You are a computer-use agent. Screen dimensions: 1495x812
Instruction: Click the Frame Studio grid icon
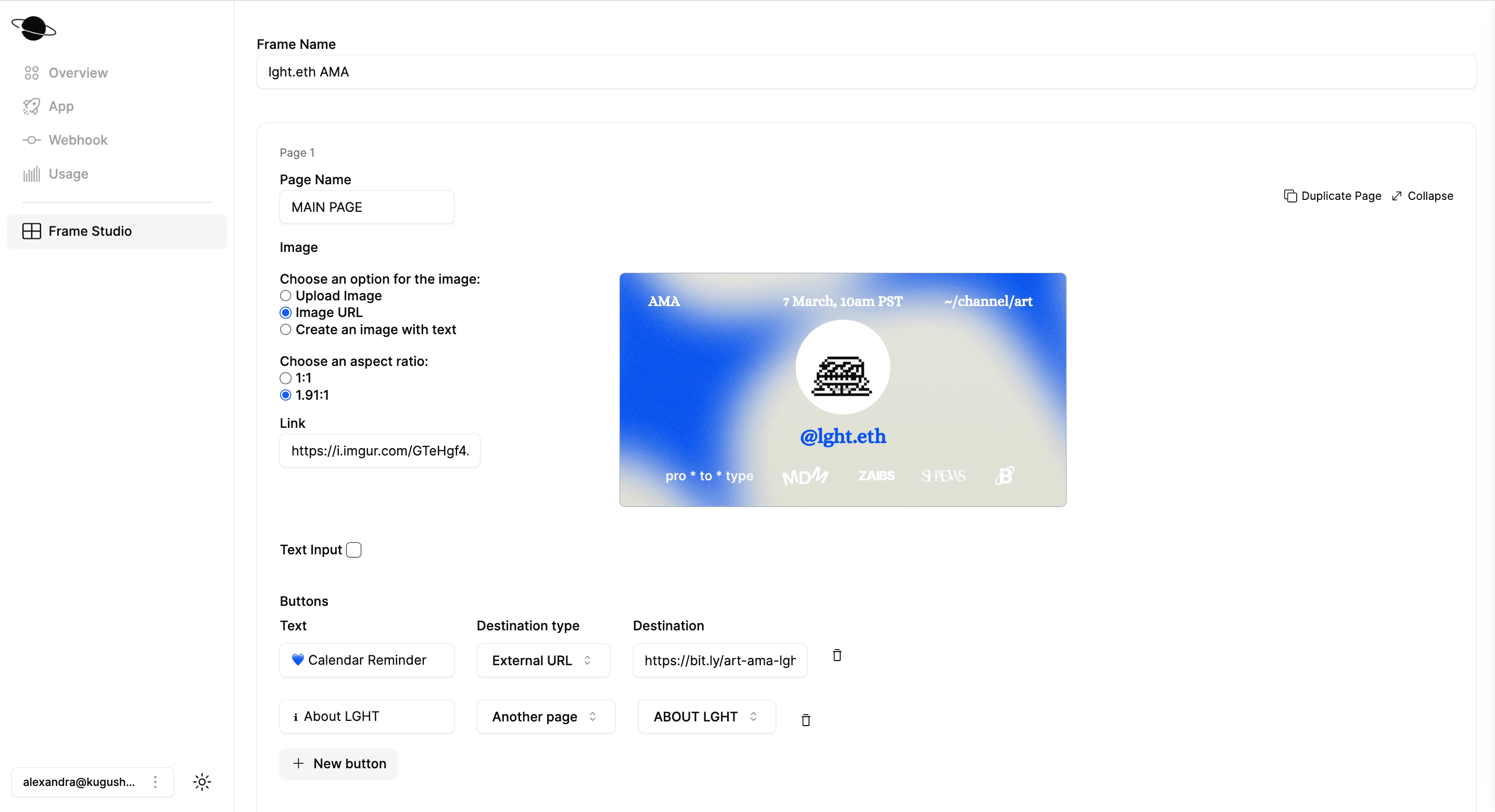pyautogui.click(x=31, y=231)
